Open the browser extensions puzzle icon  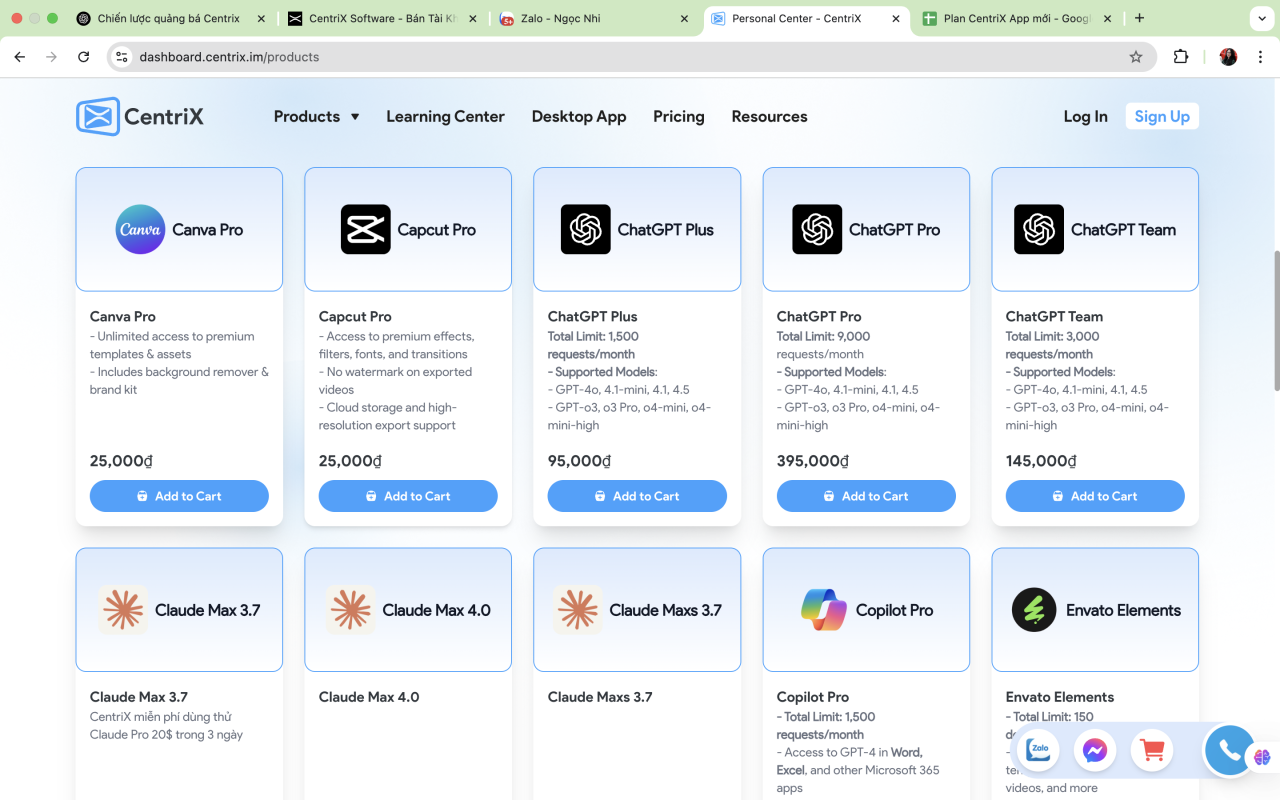pos(1181,57)
